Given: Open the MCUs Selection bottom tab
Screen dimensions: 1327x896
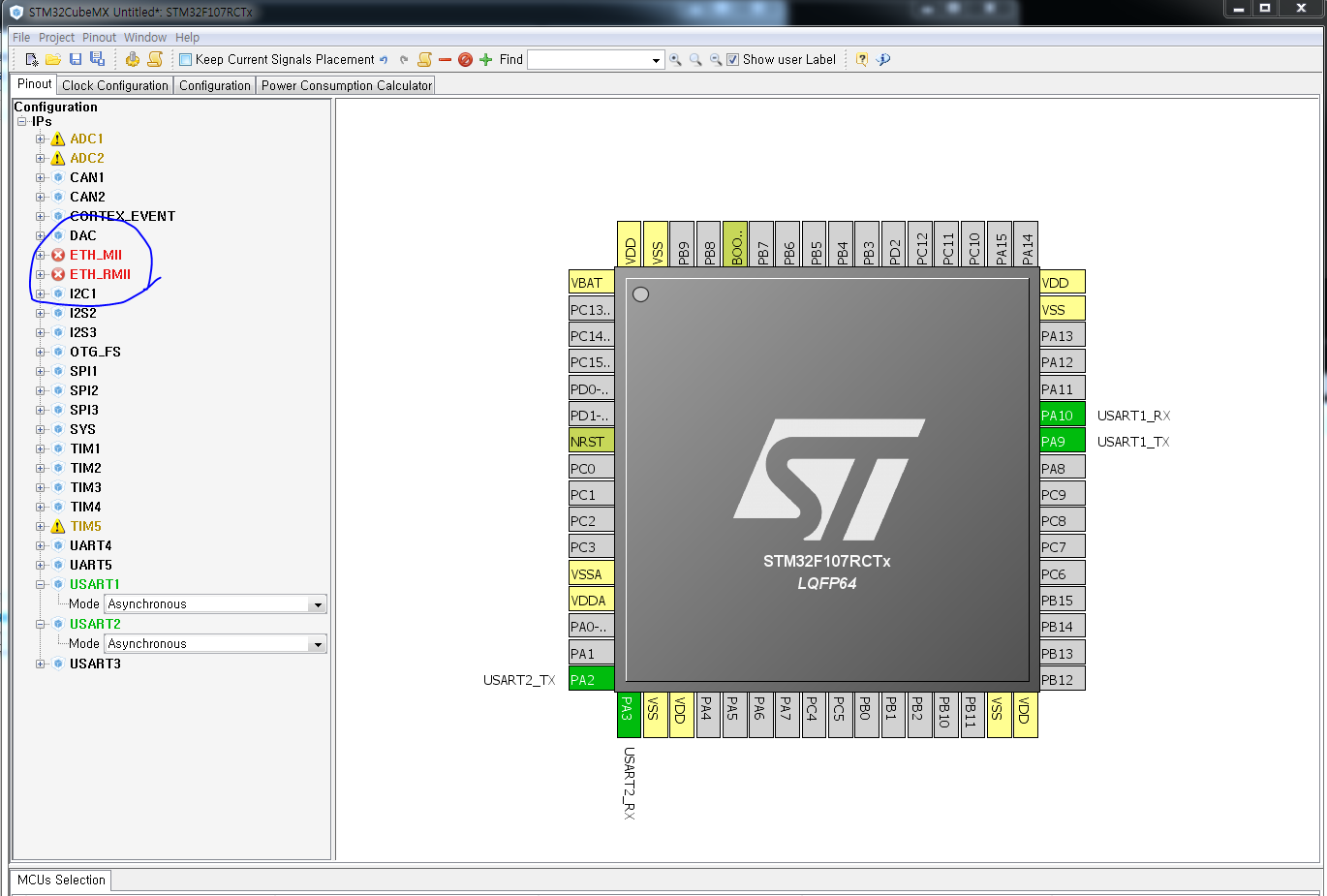Looking at the screenshot, I should 61,880.
